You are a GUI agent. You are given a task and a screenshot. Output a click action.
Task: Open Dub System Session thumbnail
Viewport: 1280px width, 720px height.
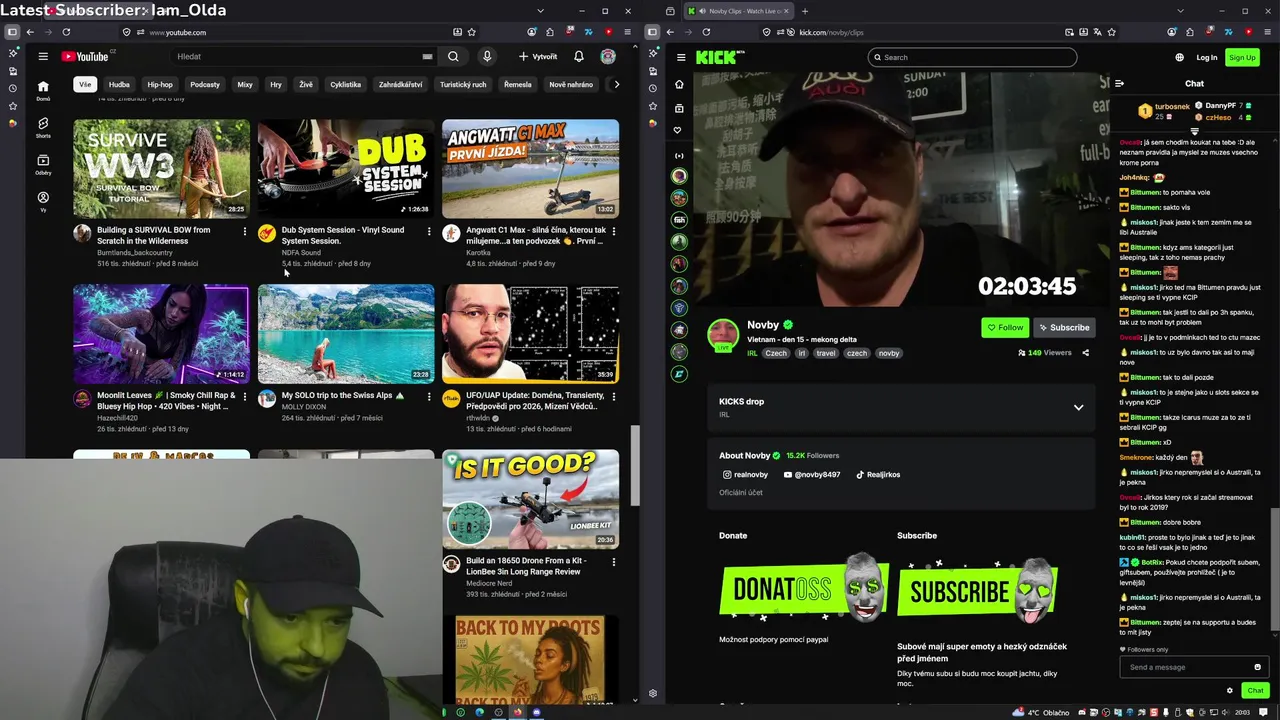[x=346, y=168]
